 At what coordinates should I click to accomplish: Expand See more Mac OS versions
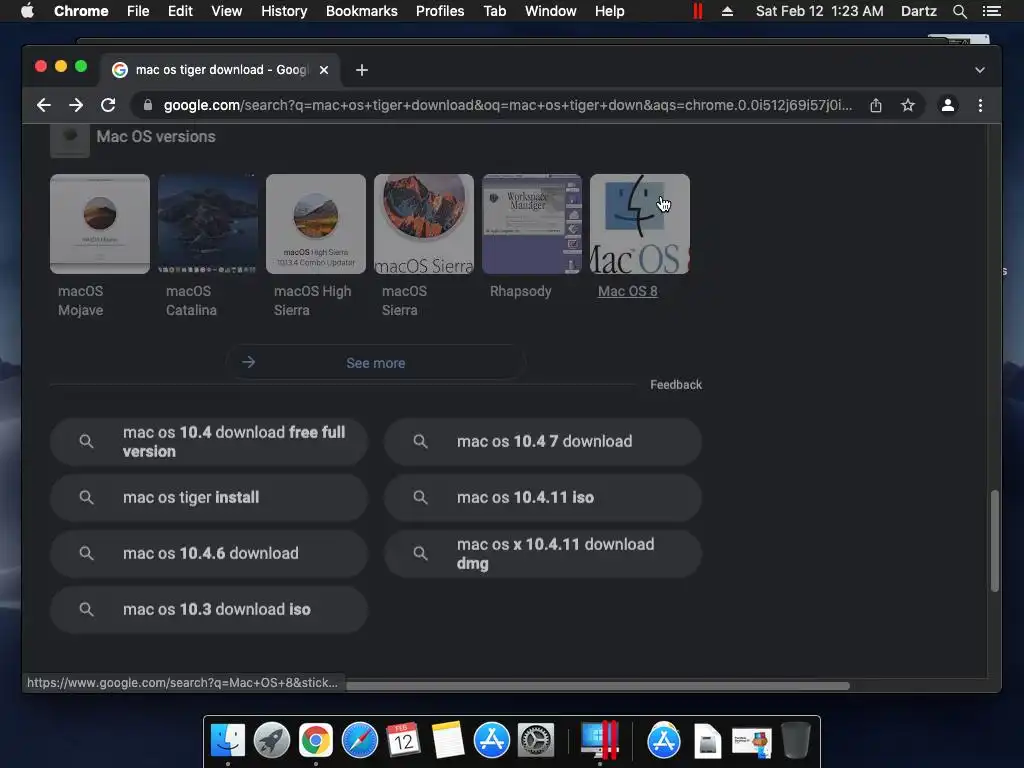pos(376,362)
